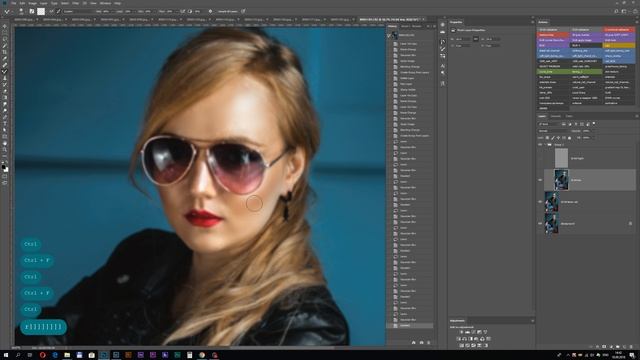Click the Pixel Layer Properties heading

tap(471, 30)
